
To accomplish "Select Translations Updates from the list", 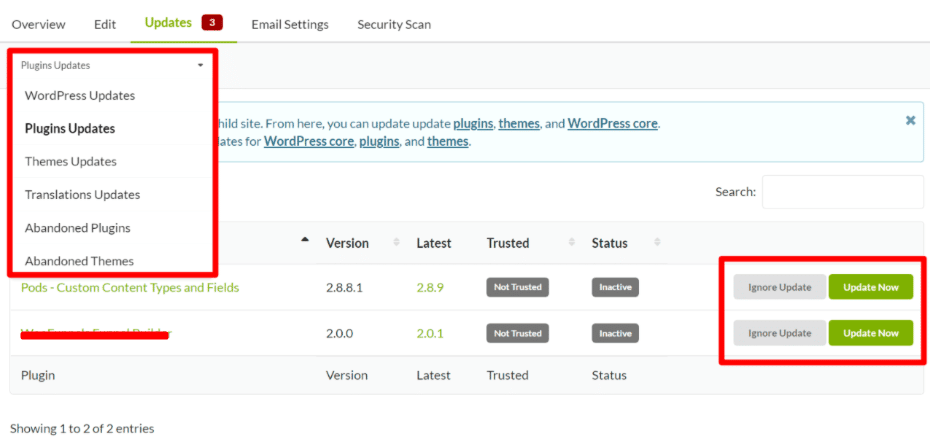I will click(82, 195).
